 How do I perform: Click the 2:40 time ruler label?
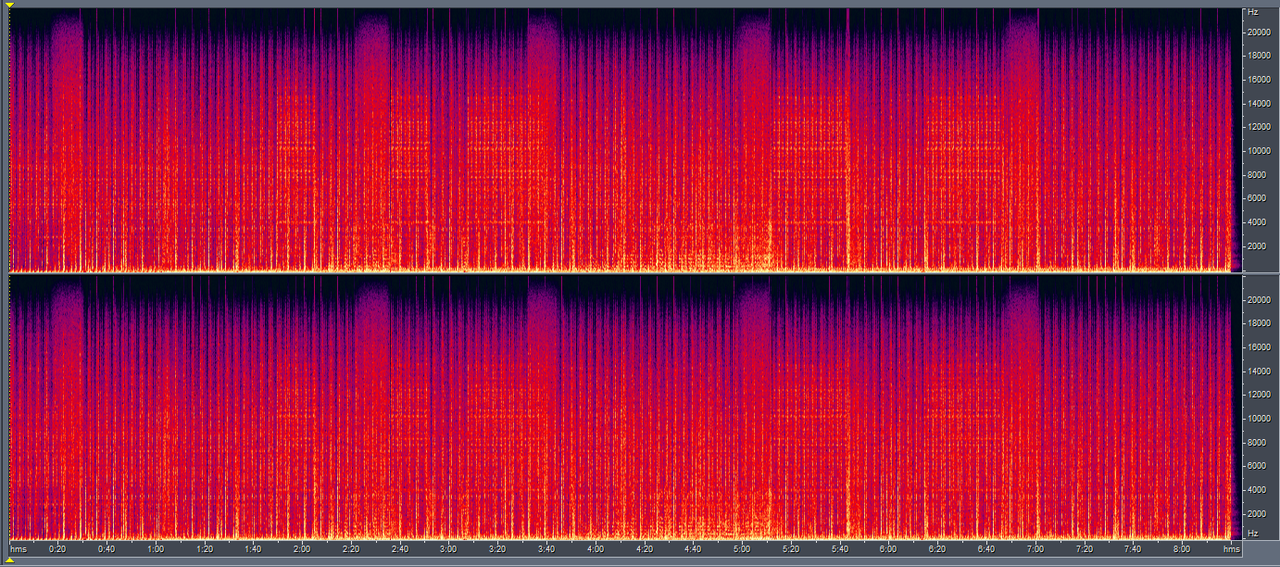[400, 549]
